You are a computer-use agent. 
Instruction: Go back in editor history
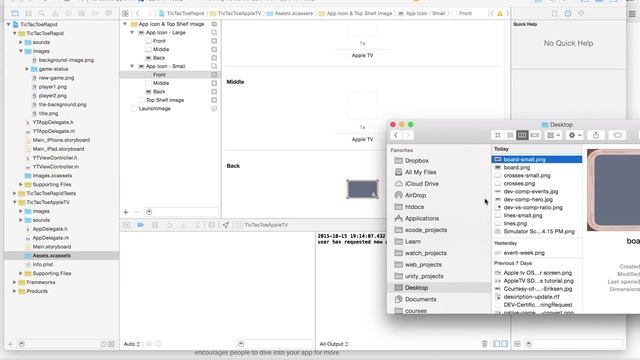coord(138,13)
